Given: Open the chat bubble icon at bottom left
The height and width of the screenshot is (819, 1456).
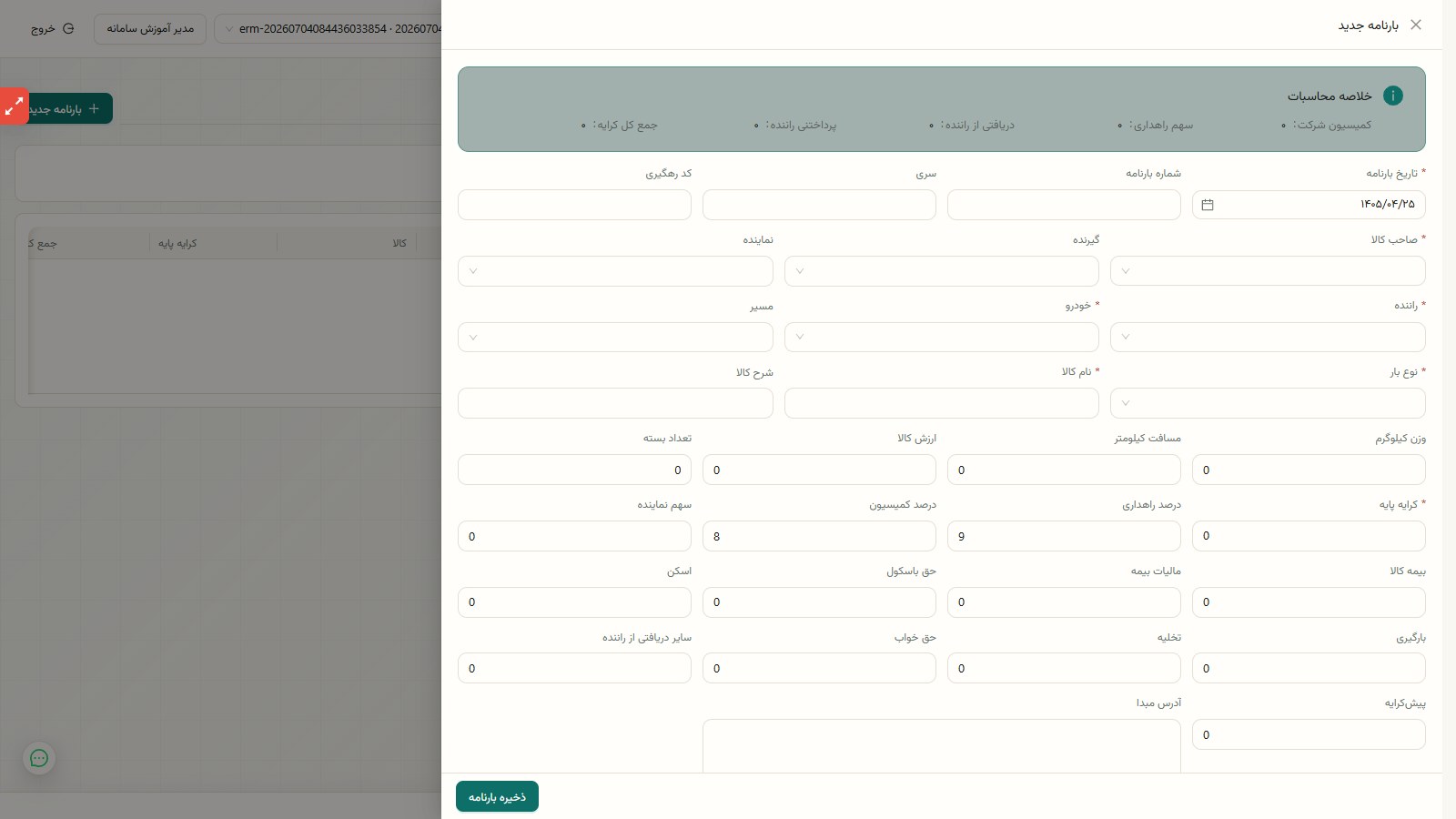Looking at the screenshot, I should 39,758.
